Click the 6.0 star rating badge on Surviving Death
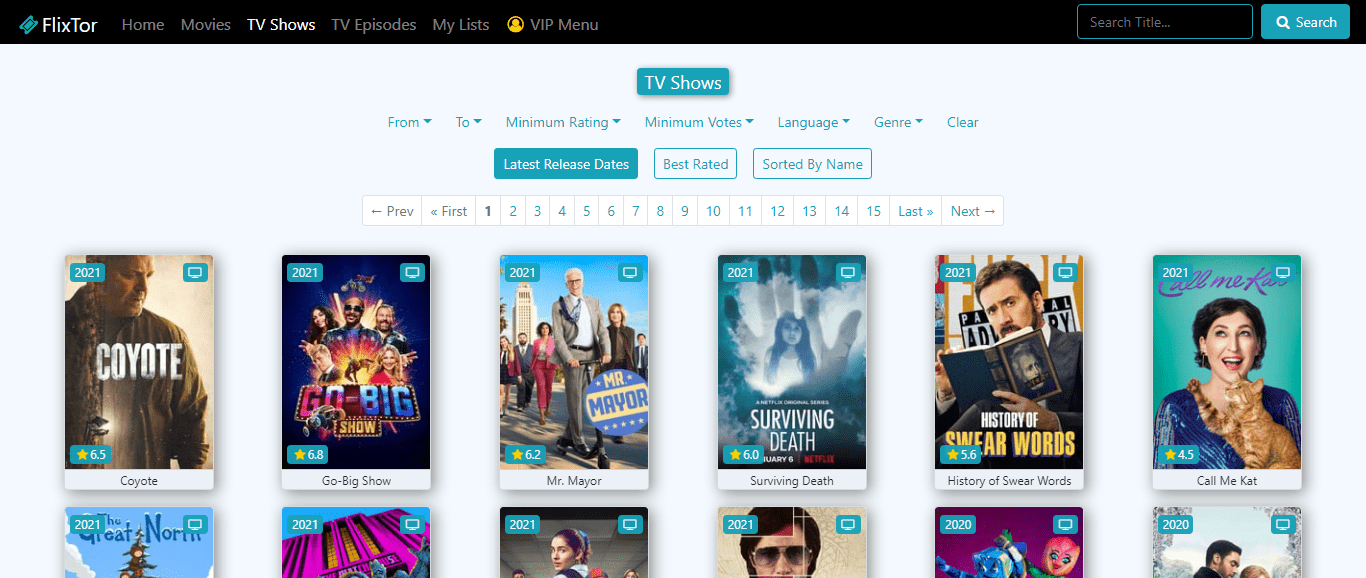 (x=743, y=454)
